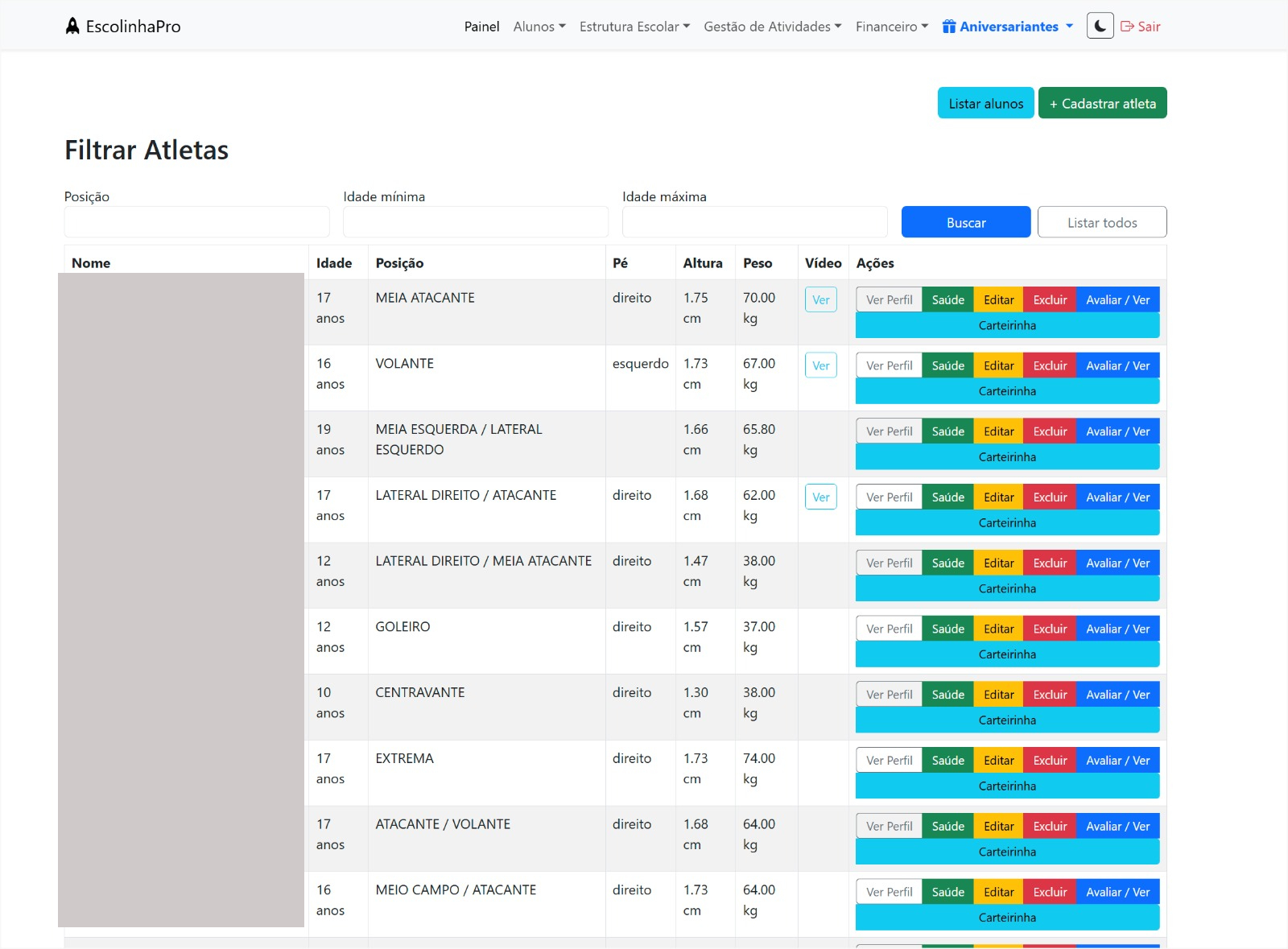Click Excluir for the CENTRAVANTE athlete
This screenshot has height=949, width=1288.
1050,695
